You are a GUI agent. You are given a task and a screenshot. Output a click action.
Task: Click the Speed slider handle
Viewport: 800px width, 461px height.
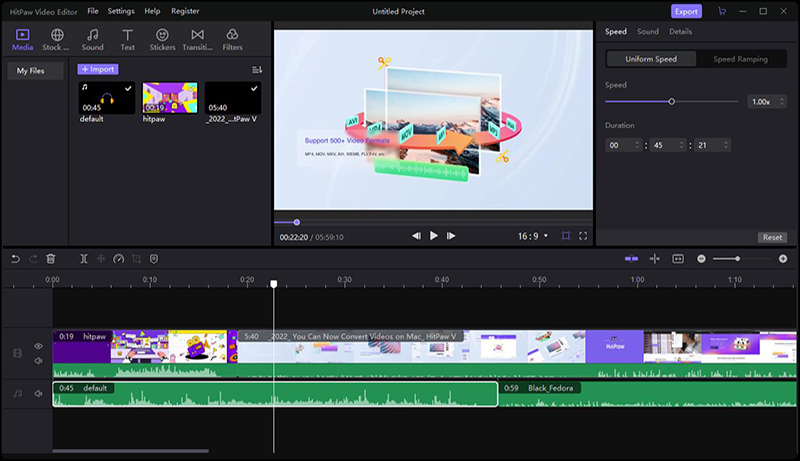671,101
